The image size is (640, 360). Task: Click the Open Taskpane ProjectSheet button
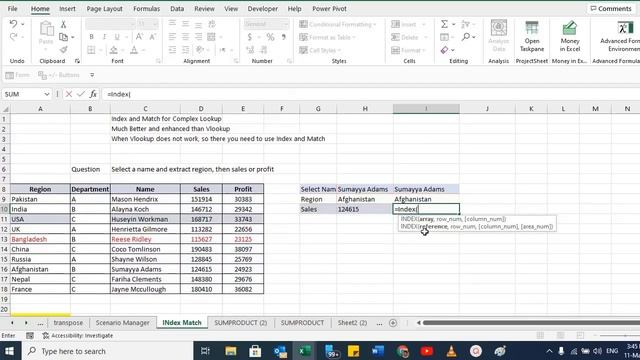coord(531,36)
